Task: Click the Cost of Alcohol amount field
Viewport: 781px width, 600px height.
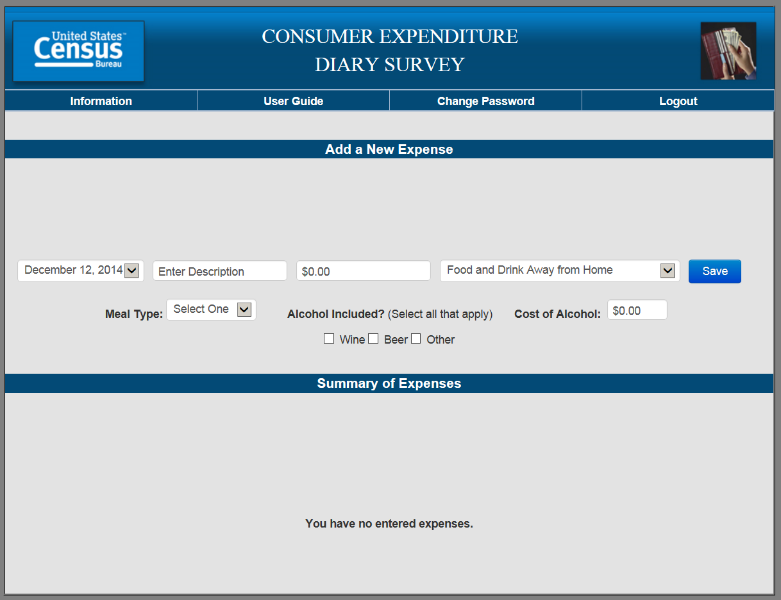Action: [x=636, y=311]
